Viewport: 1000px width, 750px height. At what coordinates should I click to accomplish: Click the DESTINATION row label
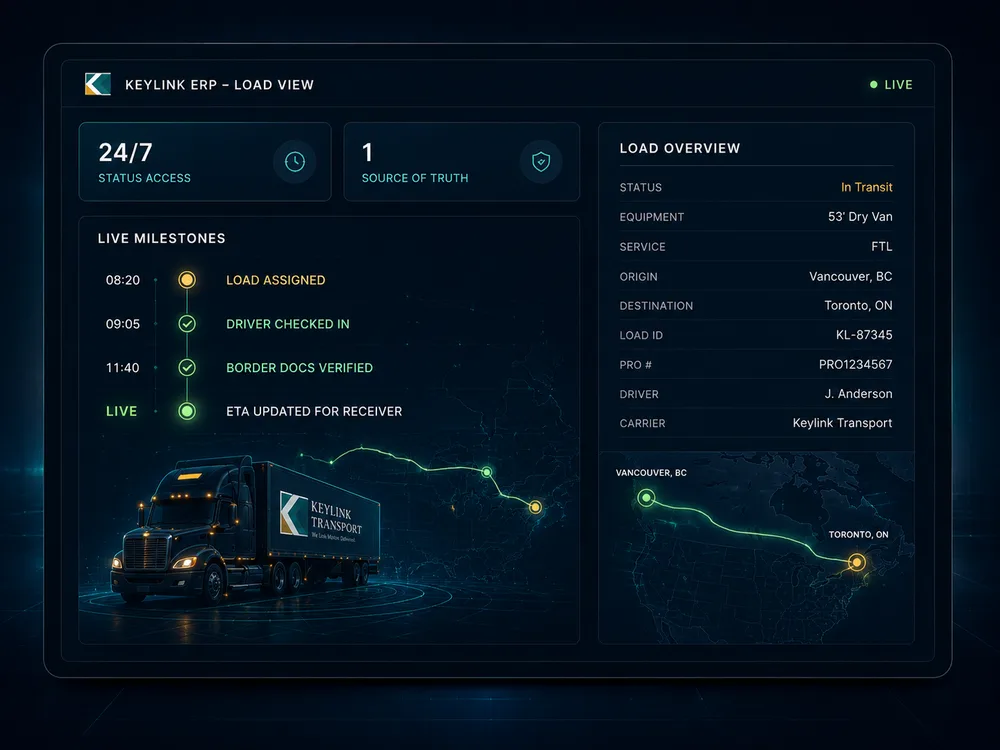(656, 305)
